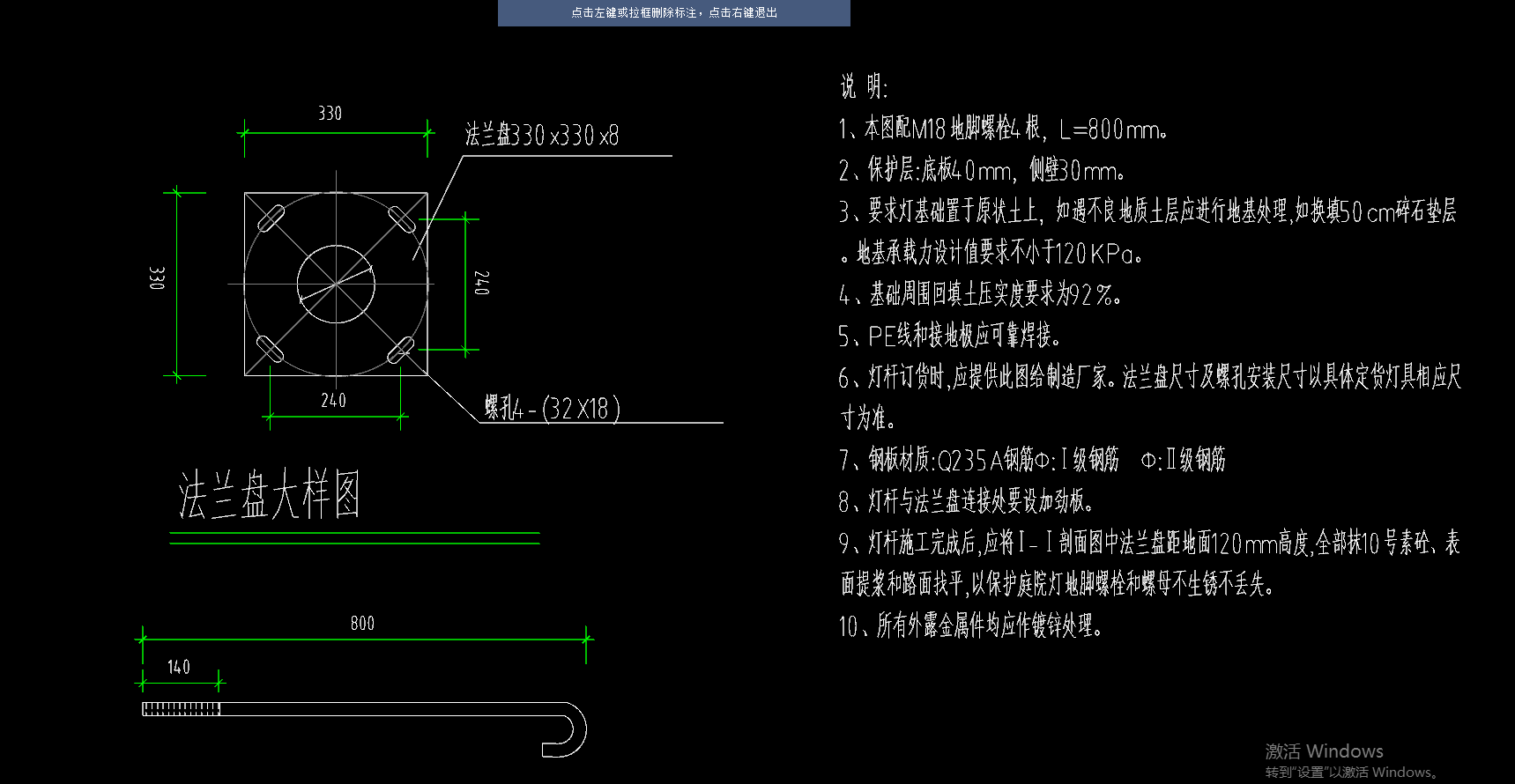The width and height of the screenshot is (1515, 784).
Task: Click the 140 thread length dimension
Action: tap(179, 667)
